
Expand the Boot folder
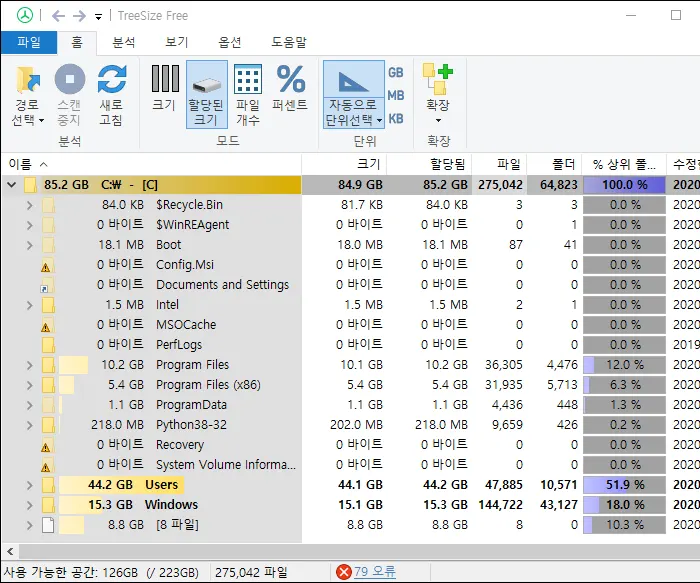coord(29,245)
